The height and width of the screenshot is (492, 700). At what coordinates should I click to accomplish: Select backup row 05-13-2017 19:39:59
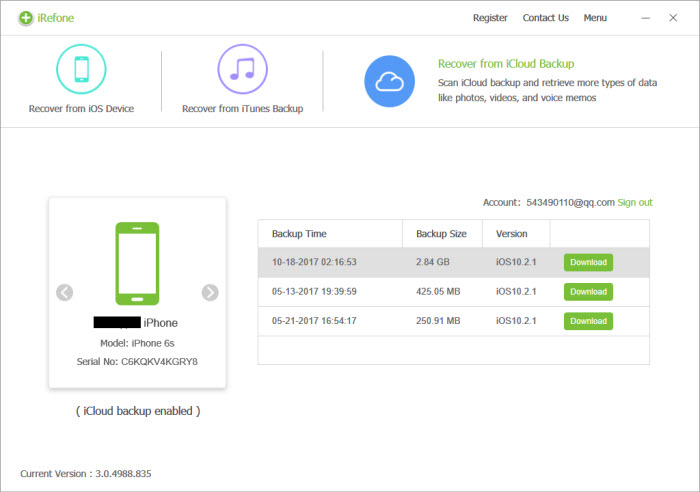(454, 292)
